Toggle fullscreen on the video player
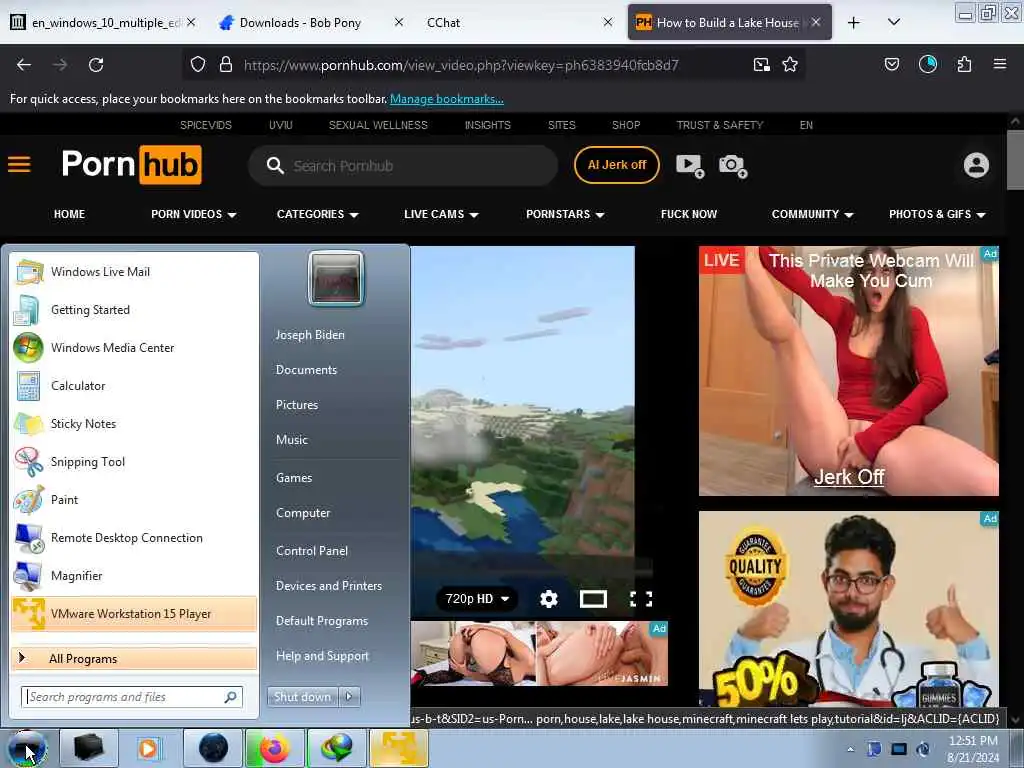1024x768 pixels. [641, 599]
